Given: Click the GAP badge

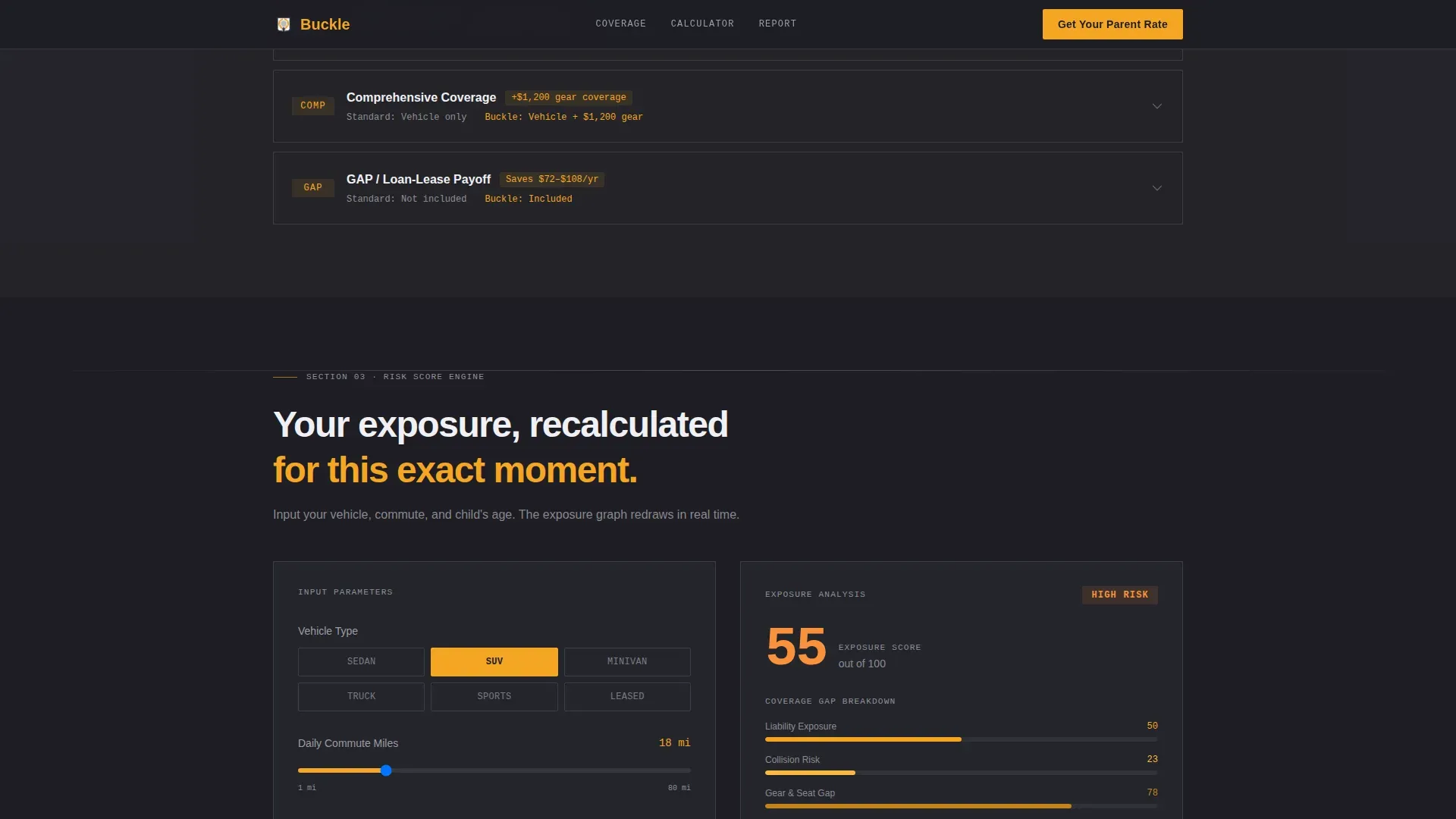Looking at the screenshot, I should tap(312, 187).
